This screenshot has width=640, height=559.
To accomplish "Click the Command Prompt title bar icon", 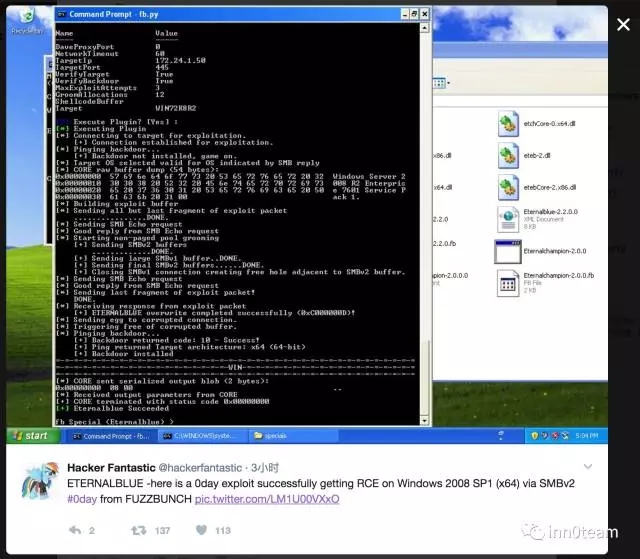I will (62, 14).
